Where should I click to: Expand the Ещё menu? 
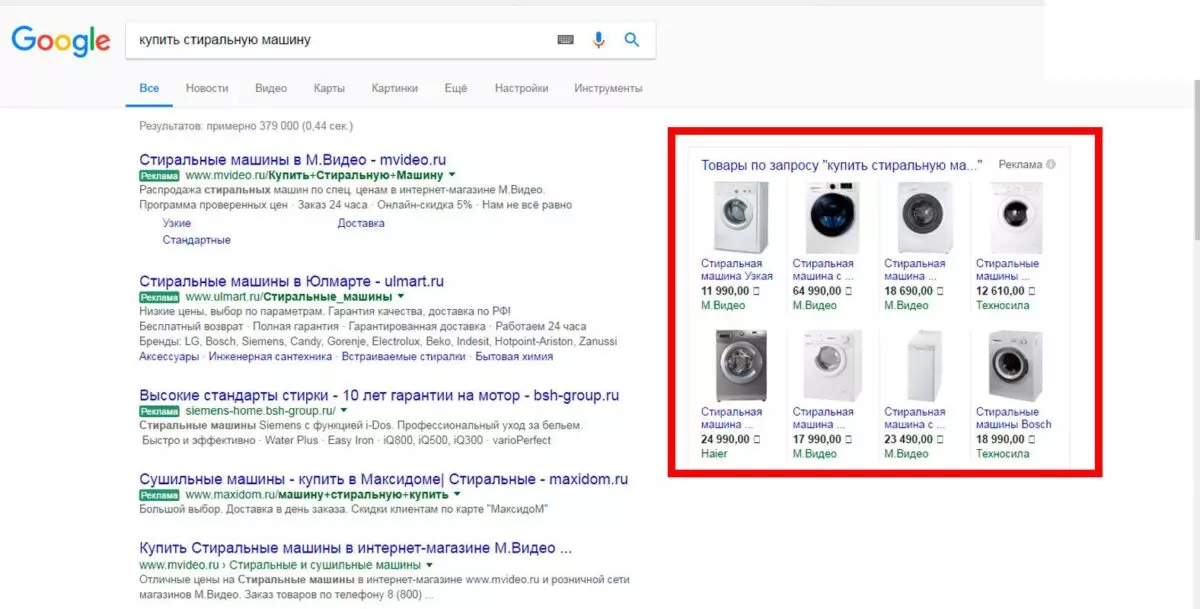pos(456,88)
